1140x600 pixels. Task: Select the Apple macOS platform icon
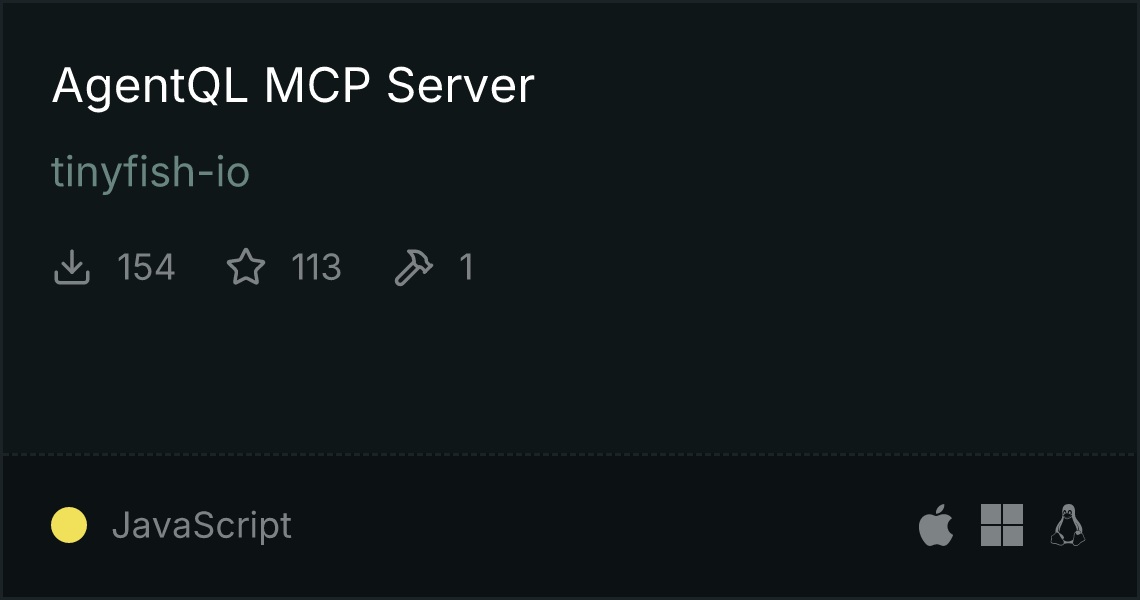[x=936, y=524]
